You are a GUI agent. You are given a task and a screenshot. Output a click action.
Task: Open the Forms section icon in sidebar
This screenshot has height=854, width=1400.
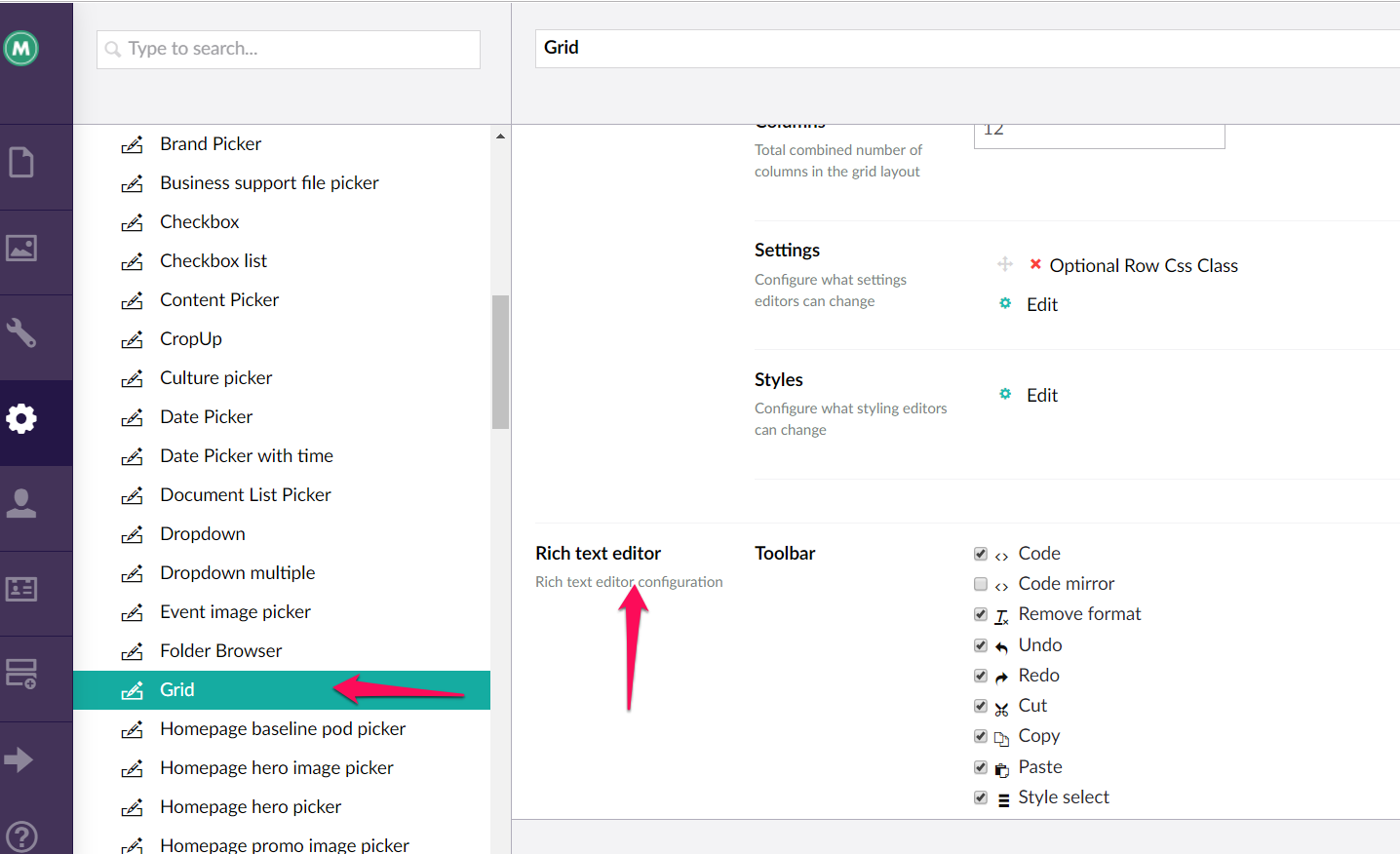click(21, 674)
